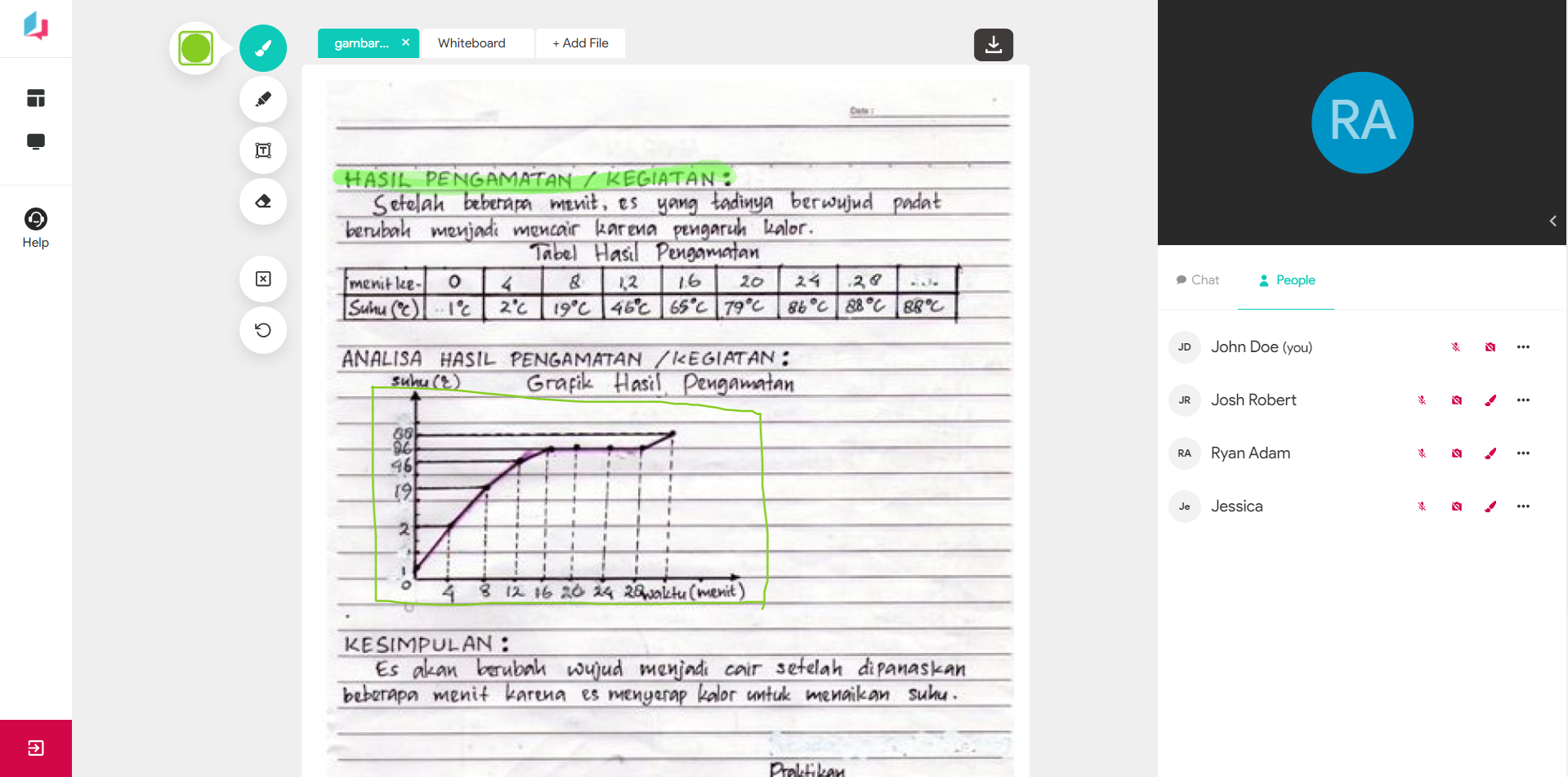The width and height of the screenshot is (1568, 777).
Task: Close the gambar file tab
Action: click(x=405, y=42)
